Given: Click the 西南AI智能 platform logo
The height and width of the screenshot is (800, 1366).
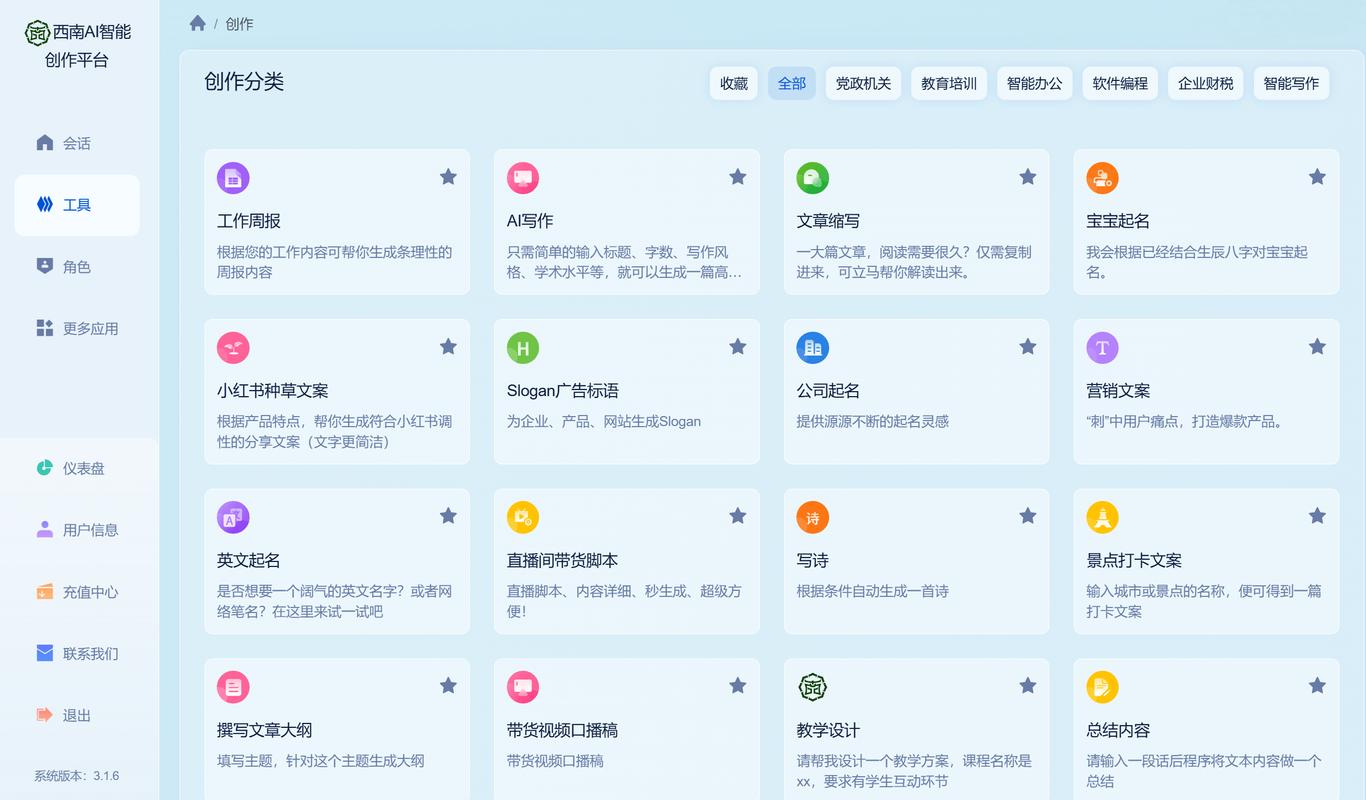Looking at the screenshot, I should pos(37,32).
